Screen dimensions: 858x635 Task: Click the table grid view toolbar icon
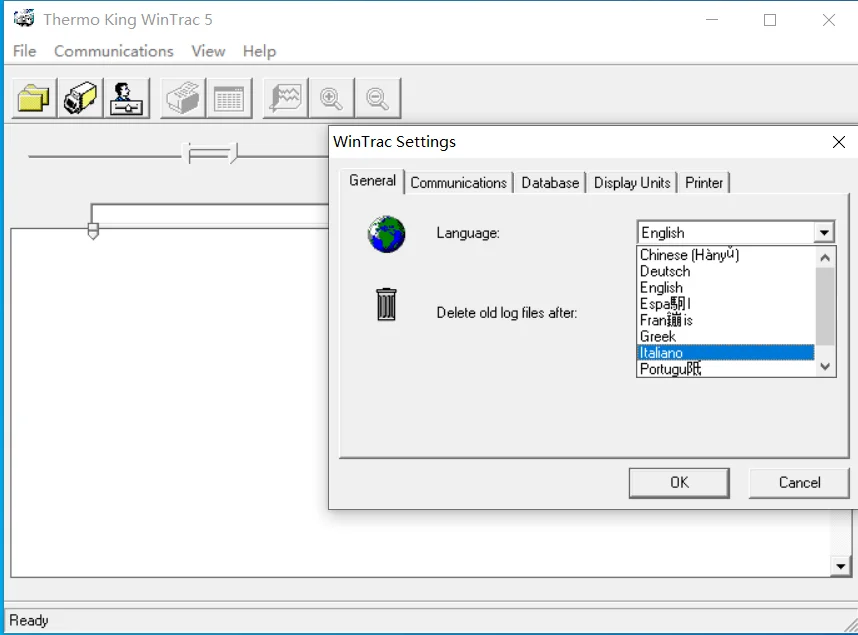pos(229,98)
